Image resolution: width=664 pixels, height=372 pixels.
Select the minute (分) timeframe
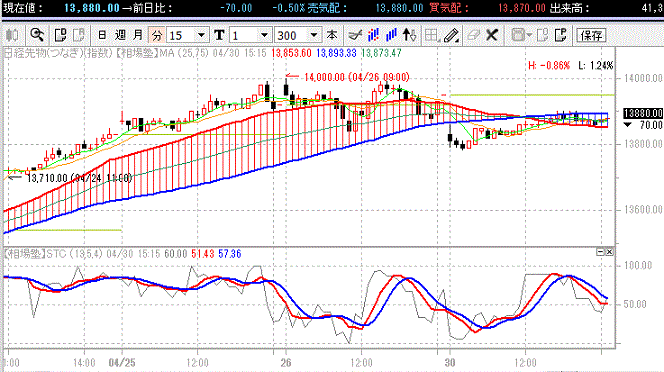click(157, 35)
